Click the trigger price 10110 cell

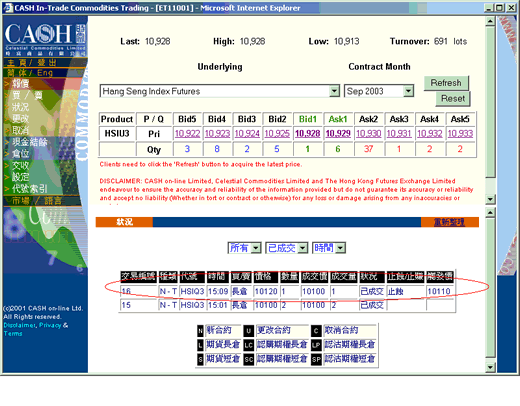[440, 291]
